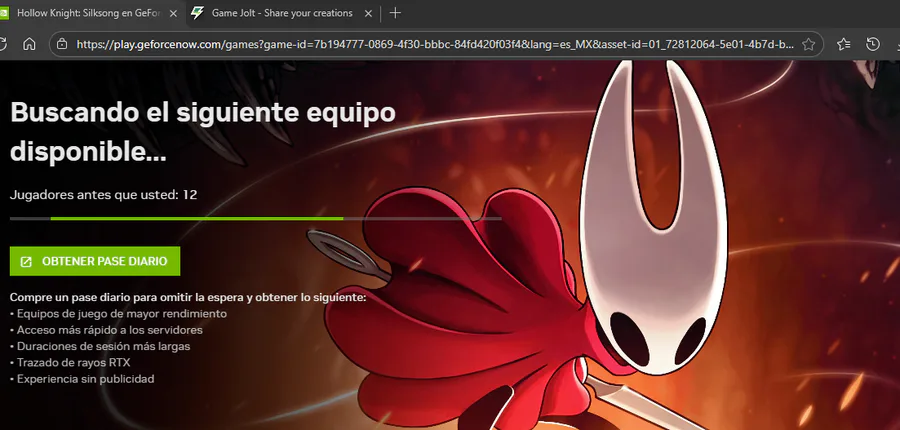
Task: Click the Game Jolt tab favicon
Action: pos(197,13)
